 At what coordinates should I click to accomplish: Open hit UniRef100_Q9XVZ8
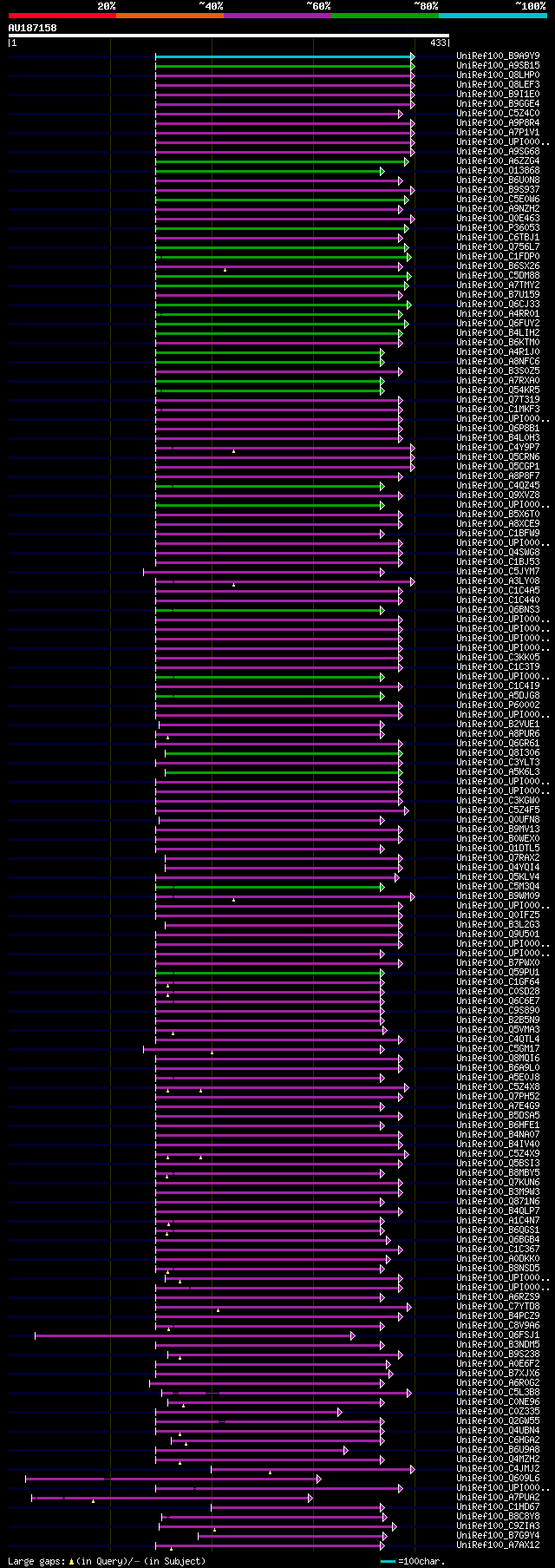(498, 495)
